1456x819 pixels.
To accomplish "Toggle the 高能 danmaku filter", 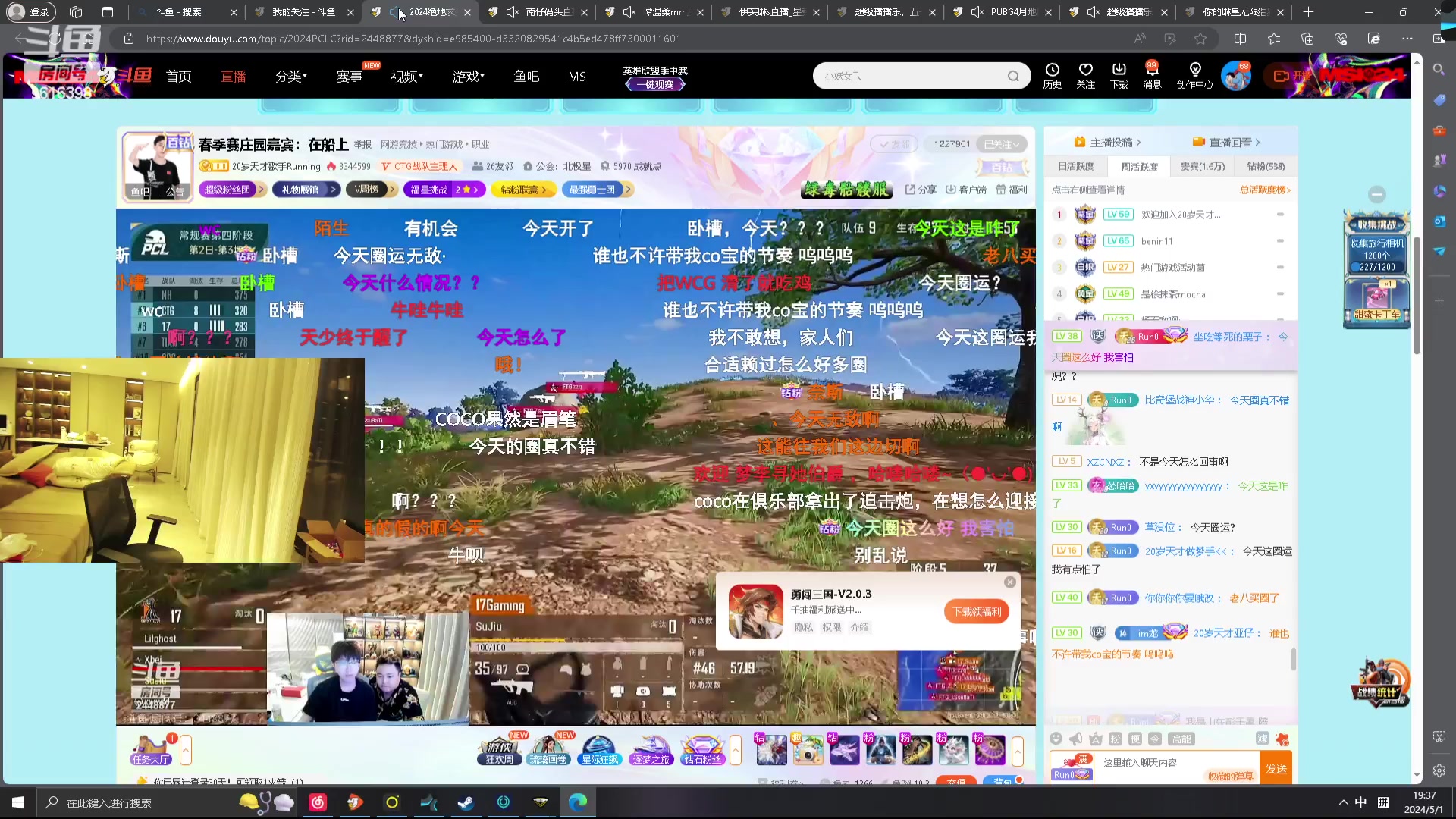I will click(1181, 739).
